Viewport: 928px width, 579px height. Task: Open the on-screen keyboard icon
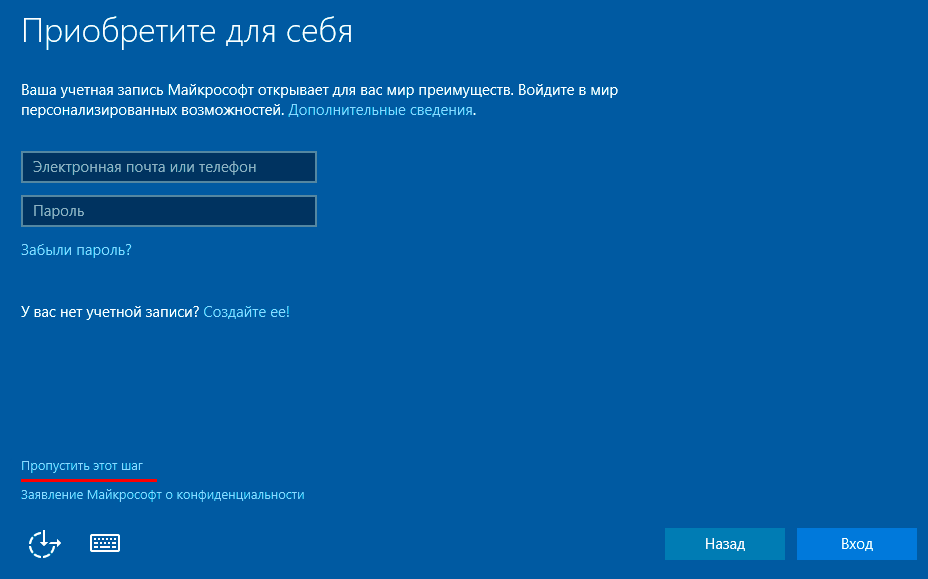(x=105, y=543)
